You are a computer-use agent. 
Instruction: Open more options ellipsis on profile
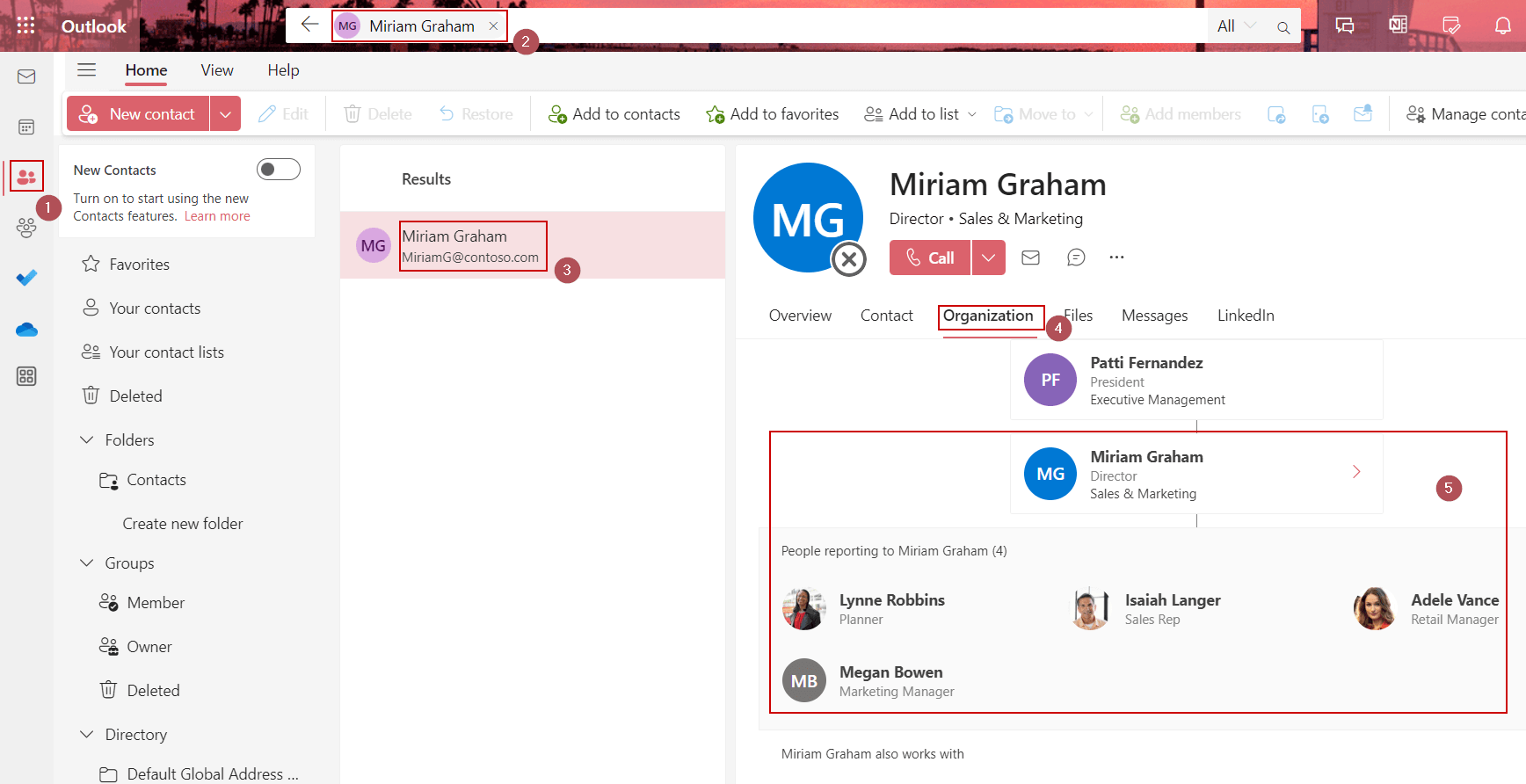pos(1116,258)
